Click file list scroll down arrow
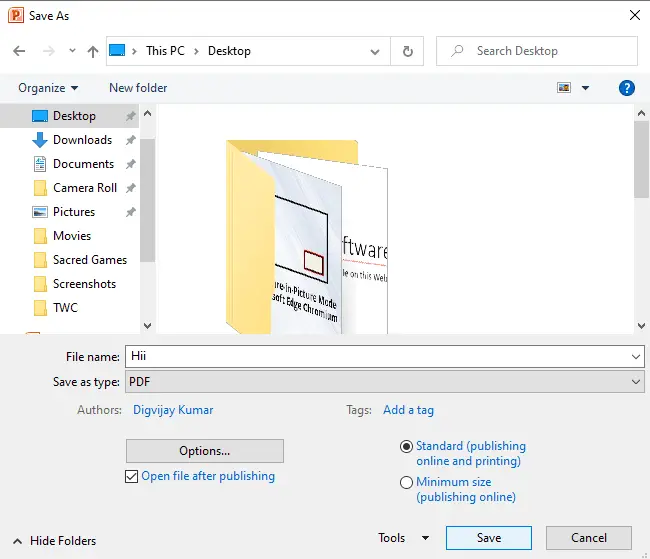 click(x=641, y=326)
